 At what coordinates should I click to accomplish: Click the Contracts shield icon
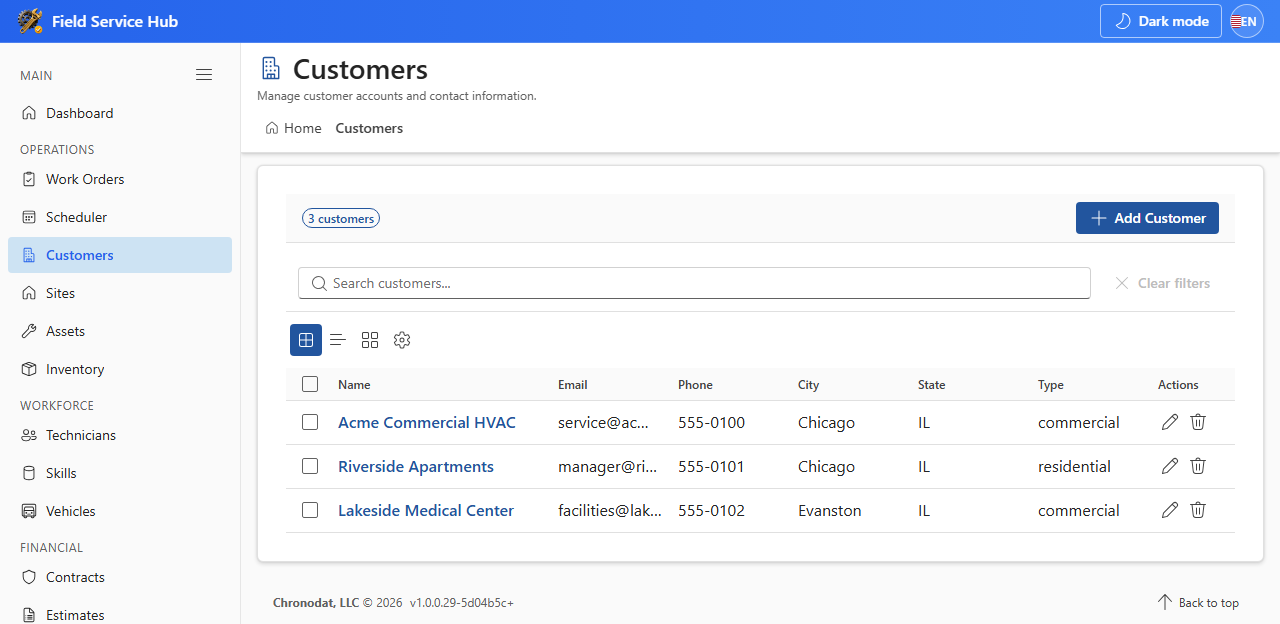(29, 577)
